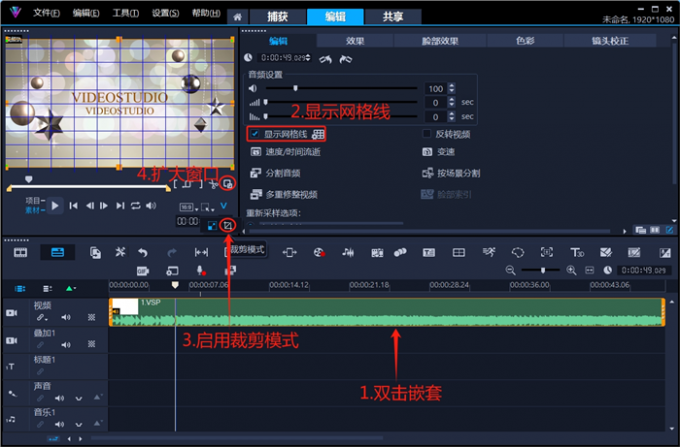Viewport: 680px width, 447px height.
Task: Click the film reel record icon
Action: [x=319, y=252]
